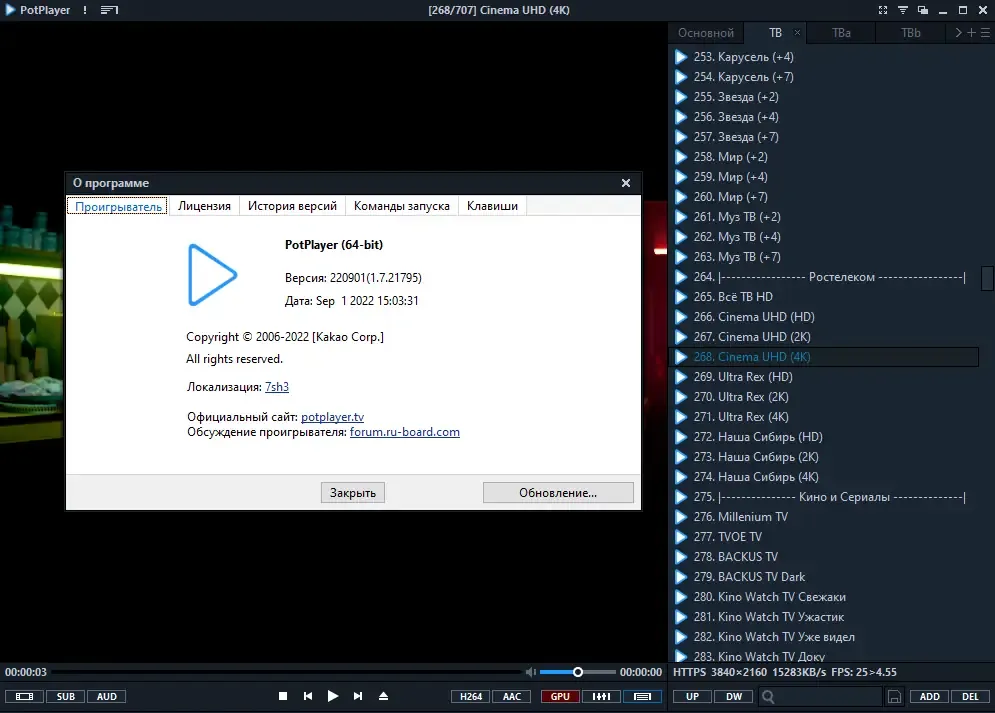
Task: Open the equalizer control panel icon
Action: [601, 697]
